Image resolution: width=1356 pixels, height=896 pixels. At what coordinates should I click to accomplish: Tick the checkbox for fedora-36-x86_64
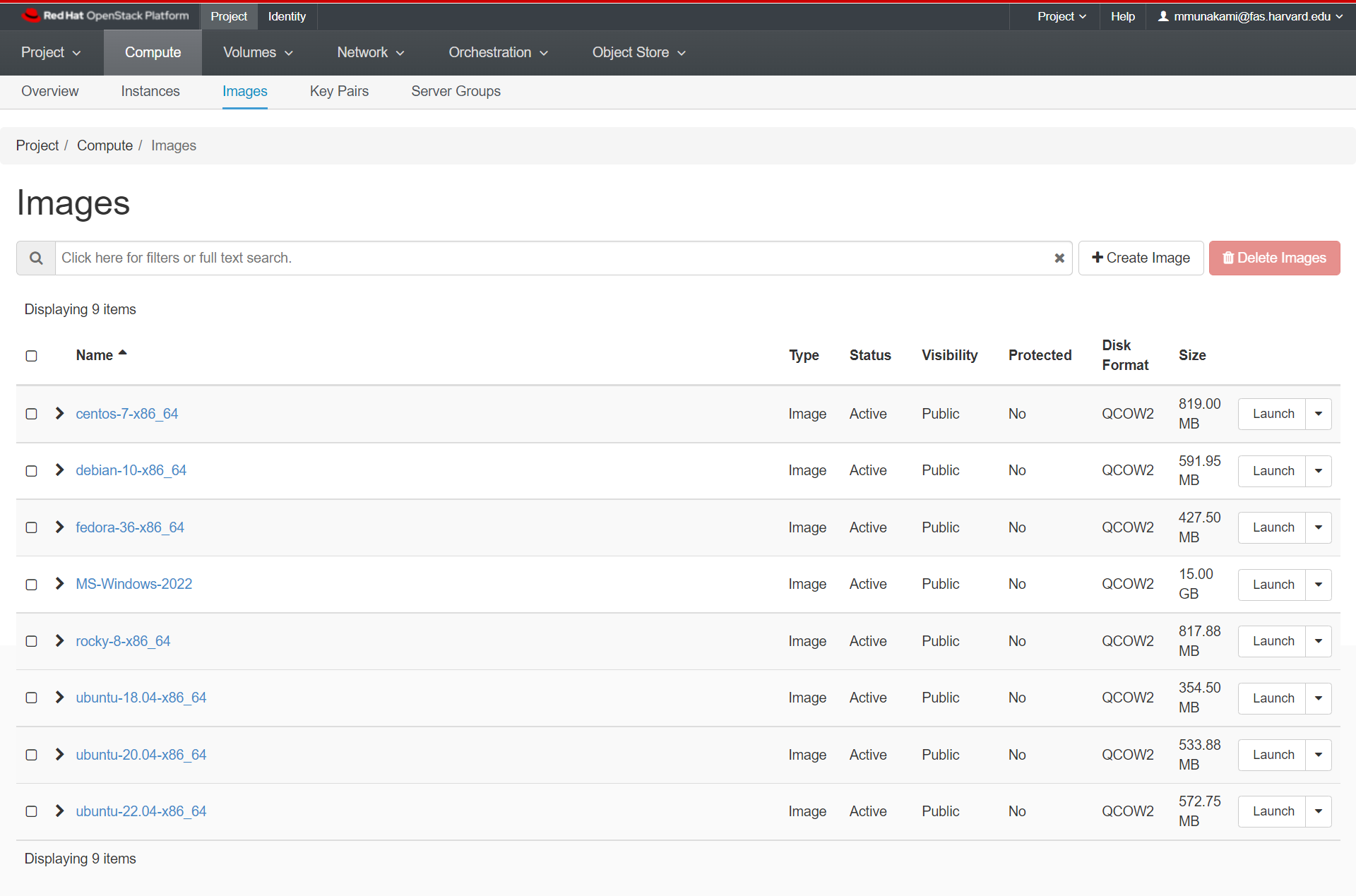pyautogui.click(x=32, y=527)
